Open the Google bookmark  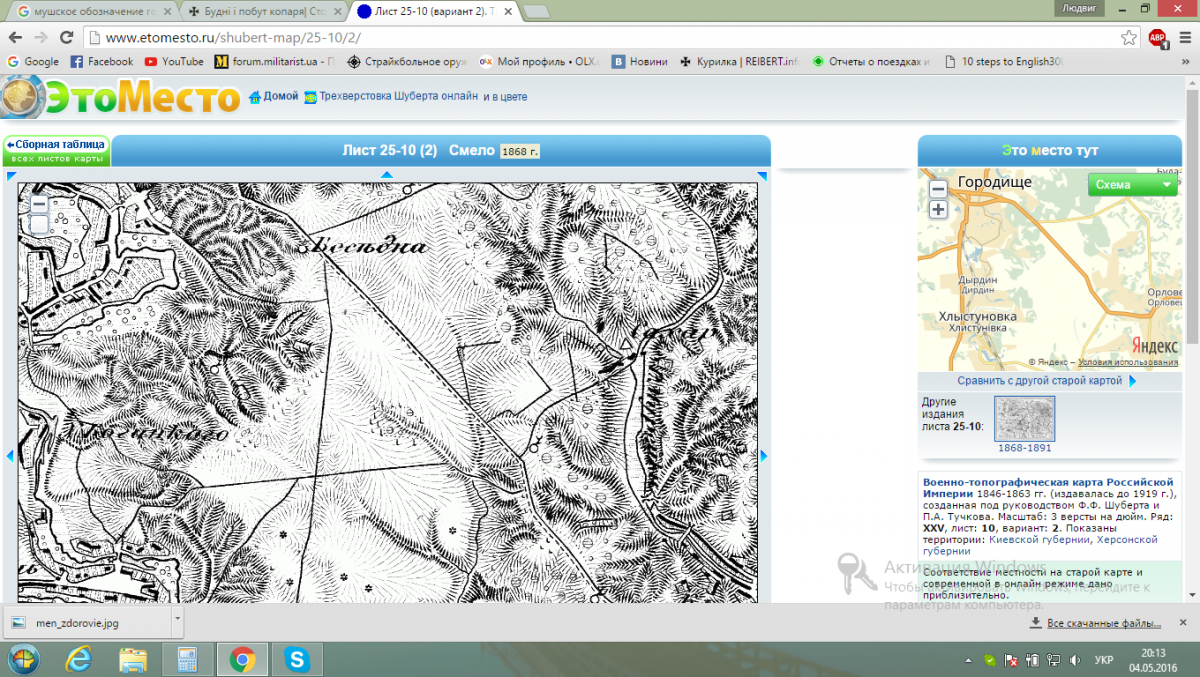click(x=33, y=61)
